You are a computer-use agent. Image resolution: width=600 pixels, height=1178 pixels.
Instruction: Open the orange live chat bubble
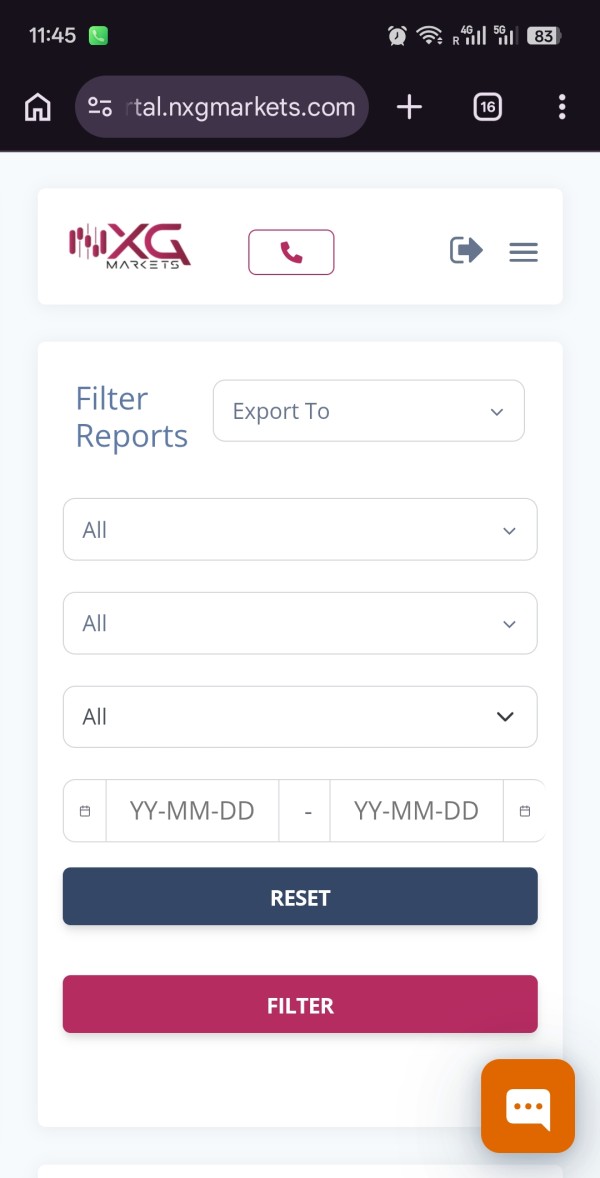coord(527,1105)
